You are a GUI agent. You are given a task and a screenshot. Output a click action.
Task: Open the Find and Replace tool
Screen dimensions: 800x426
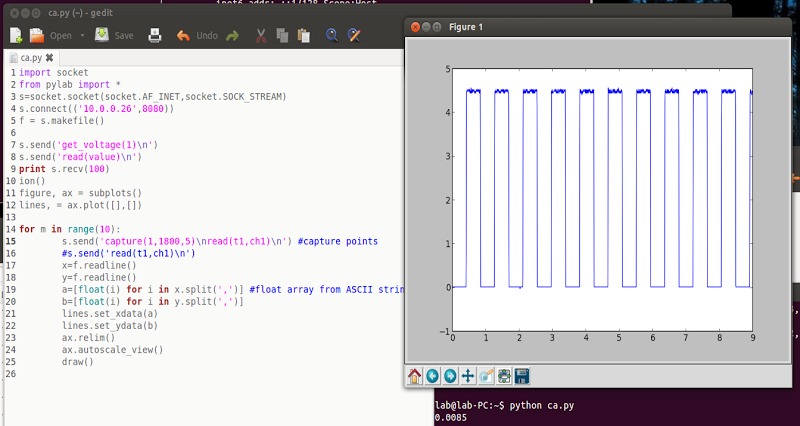click(353, 35)
